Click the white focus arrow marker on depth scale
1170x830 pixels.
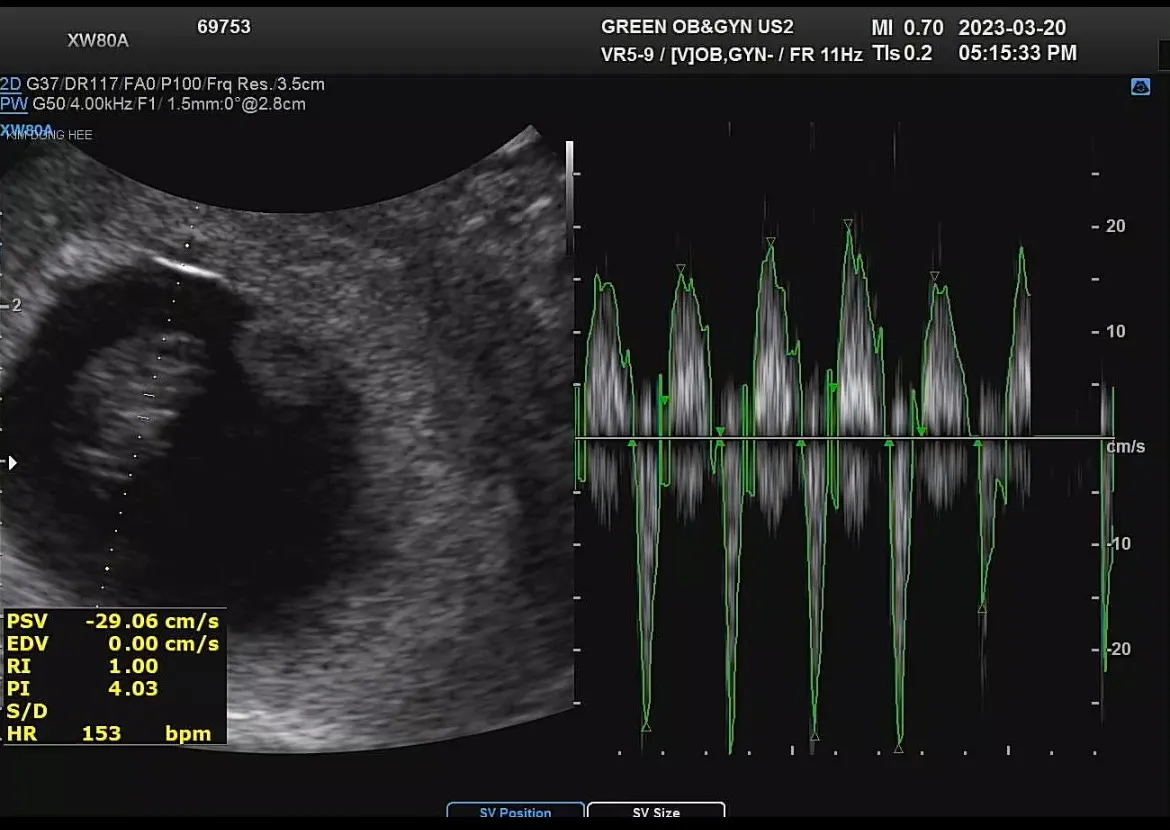coord(12,463)
